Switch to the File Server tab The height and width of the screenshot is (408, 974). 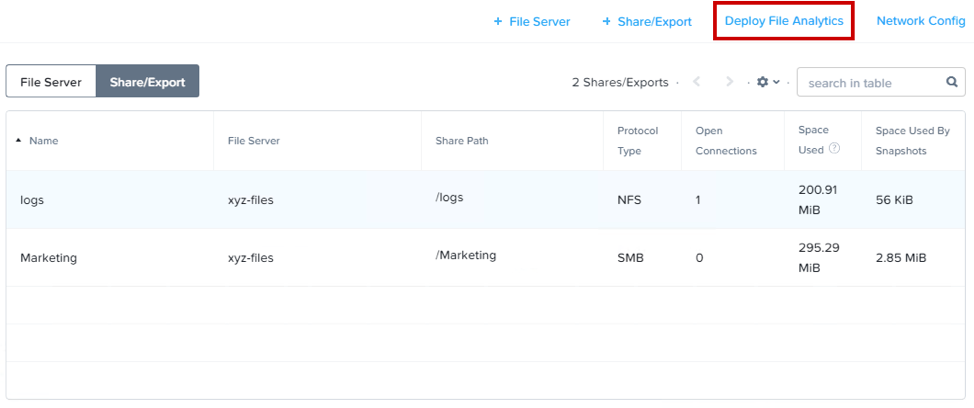coord(51,82)
